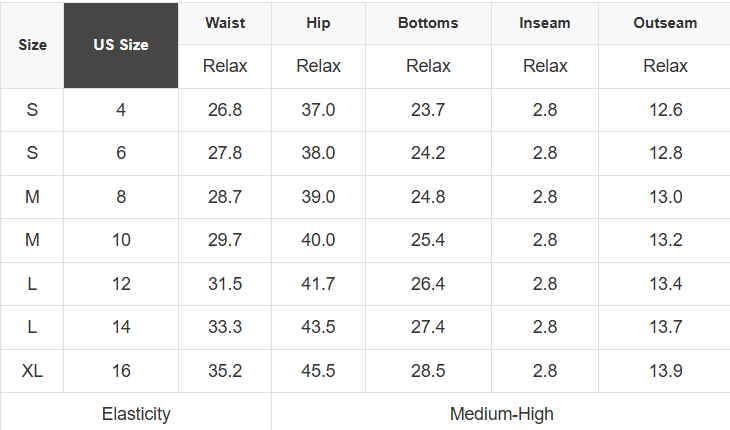Click hip value 41.7
730x430 pixels.
coord(318,284)
